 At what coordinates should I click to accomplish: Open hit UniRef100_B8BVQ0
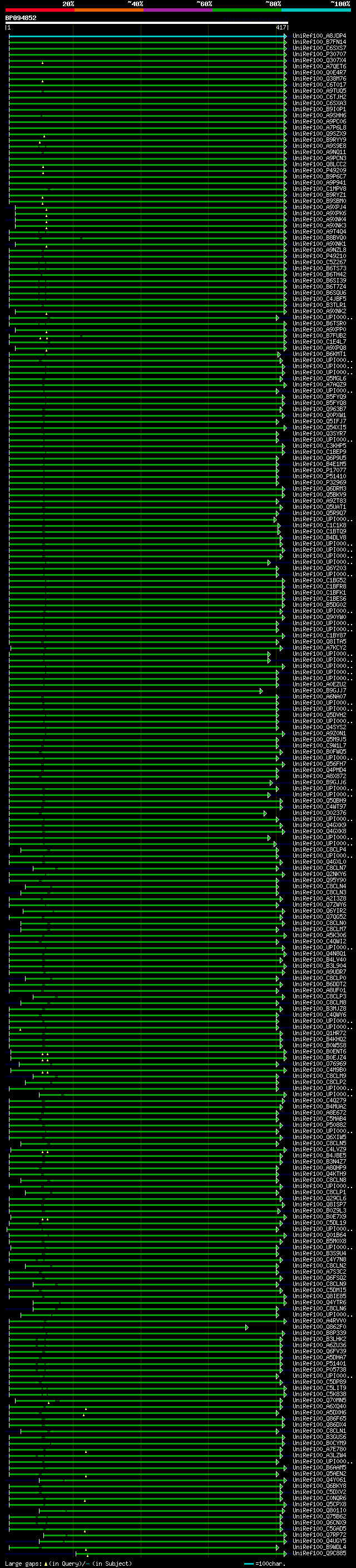click(x=319, y=238)
